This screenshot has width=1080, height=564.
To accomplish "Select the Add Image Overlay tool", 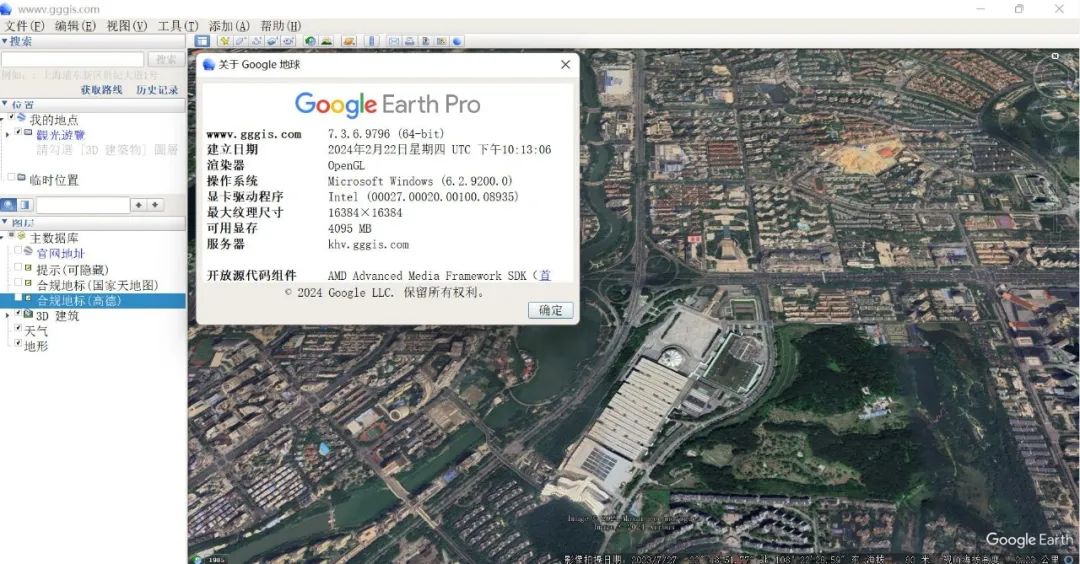I will coord(272,41).
